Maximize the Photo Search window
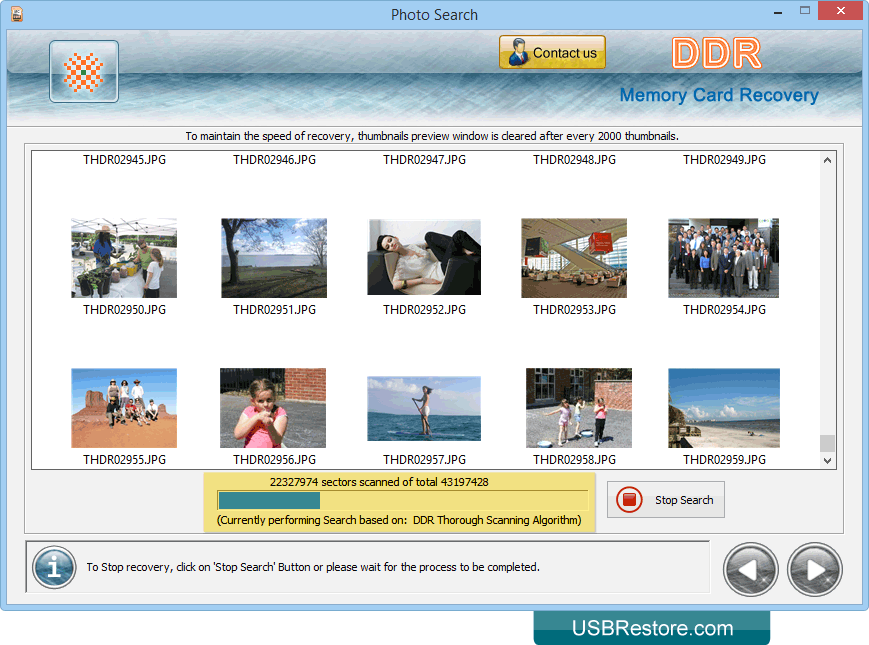The height and width of the screenshot is (645, 869). click(x=805, y=11)
